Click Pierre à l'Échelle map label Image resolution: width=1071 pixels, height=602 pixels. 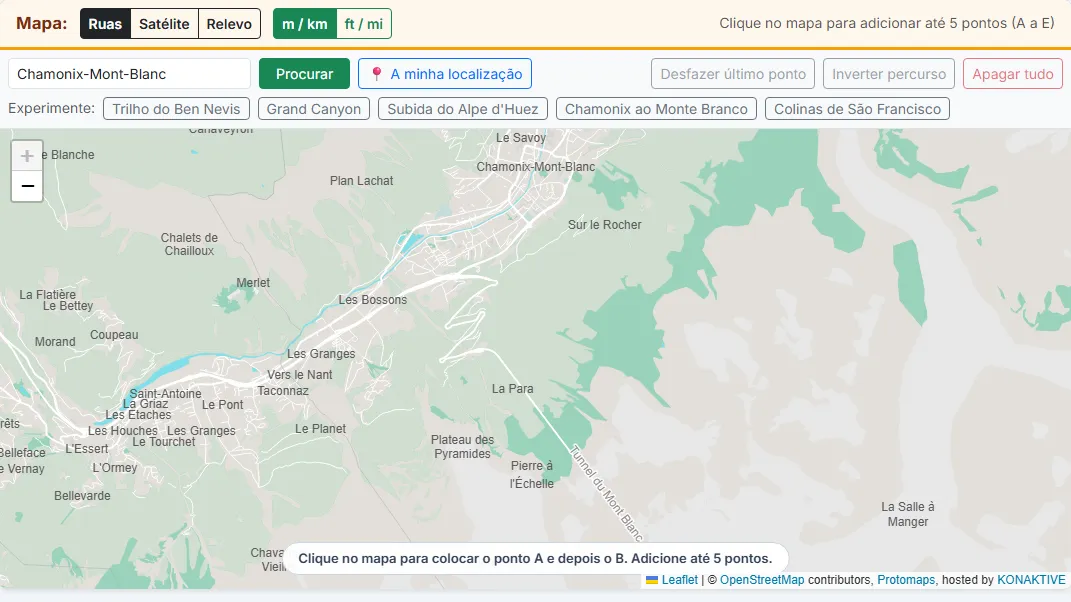click(x=531, y=474)
